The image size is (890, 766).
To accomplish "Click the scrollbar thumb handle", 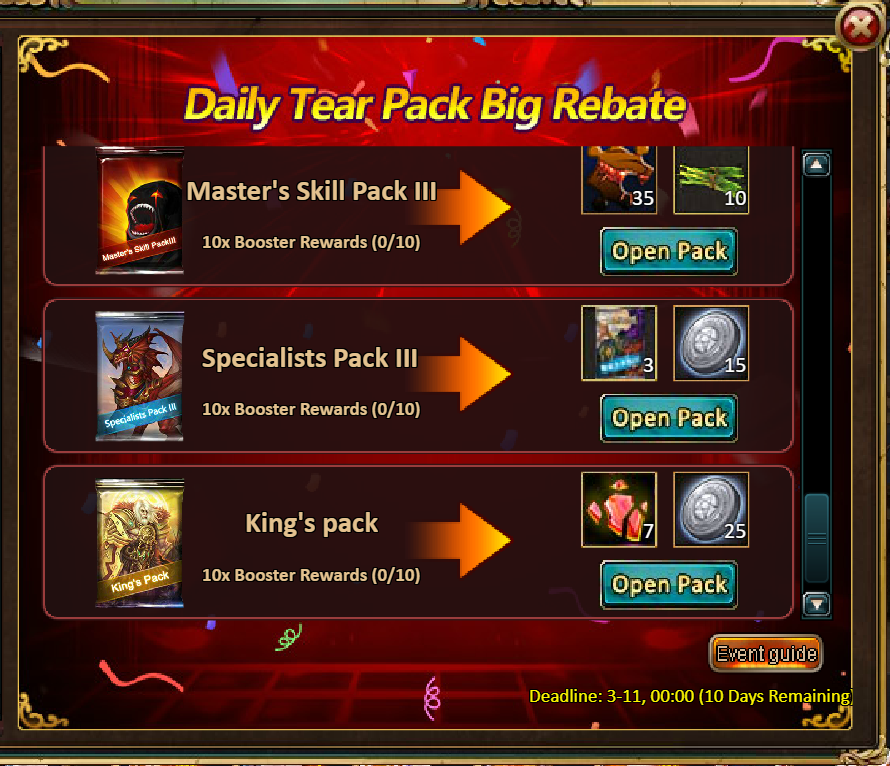I will pyautogui.click(x=817, y=538).
